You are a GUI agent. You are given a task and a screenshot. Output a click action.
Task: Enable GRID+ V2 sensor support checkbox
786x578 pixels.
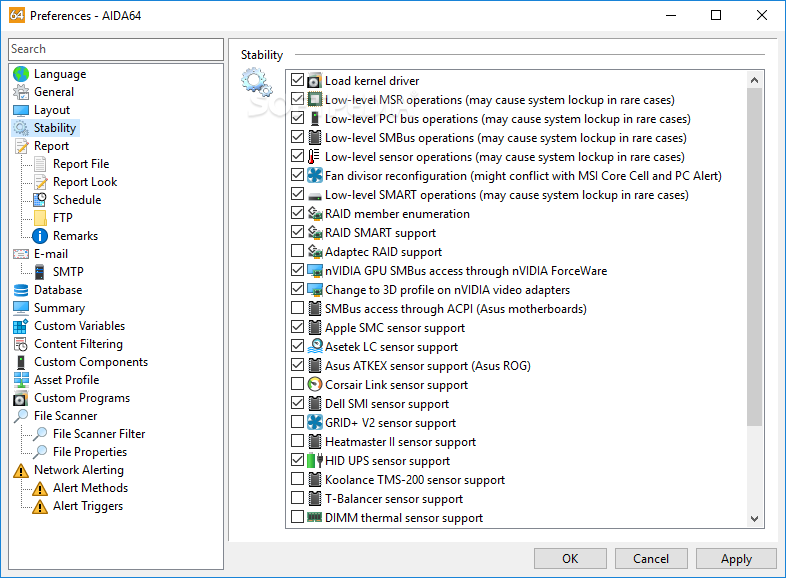pyautogui.click(x=297, y=422)
